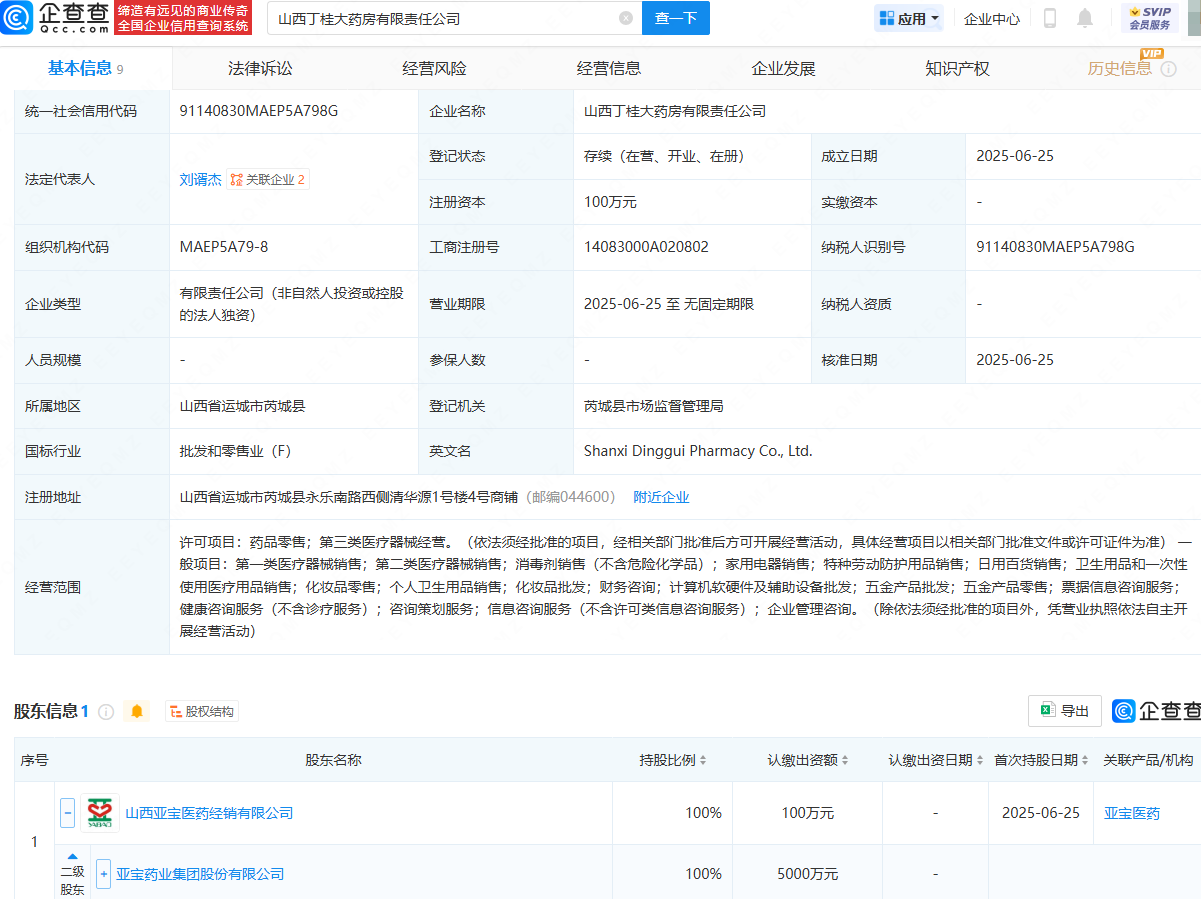Switch to the 经营风险 tab
Viewport: 1201px width, 899px height.
pyautogui.click(x=434, y=69)
